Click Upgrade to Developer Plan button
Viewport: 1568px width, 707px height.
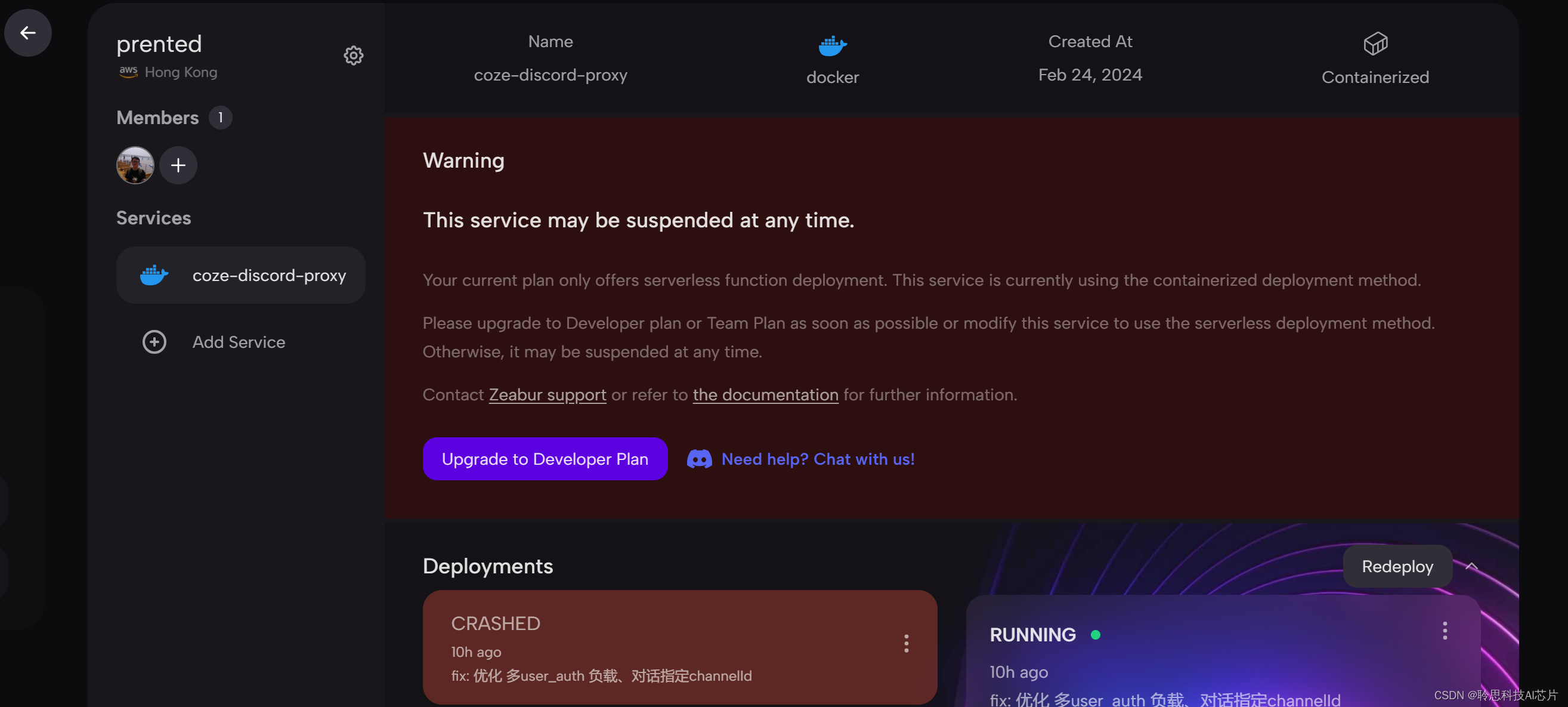(545, 459)
